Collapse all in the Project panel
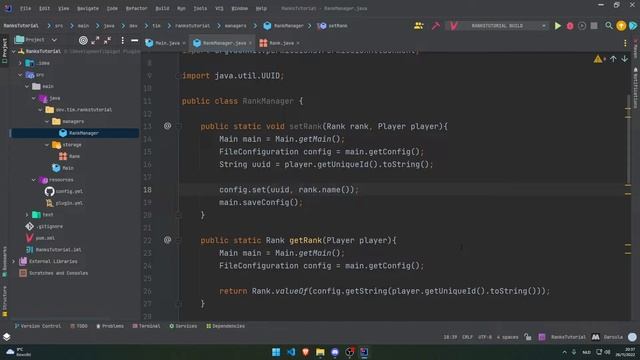This screenshot has width=640, height=360. (x=107, y=40)
